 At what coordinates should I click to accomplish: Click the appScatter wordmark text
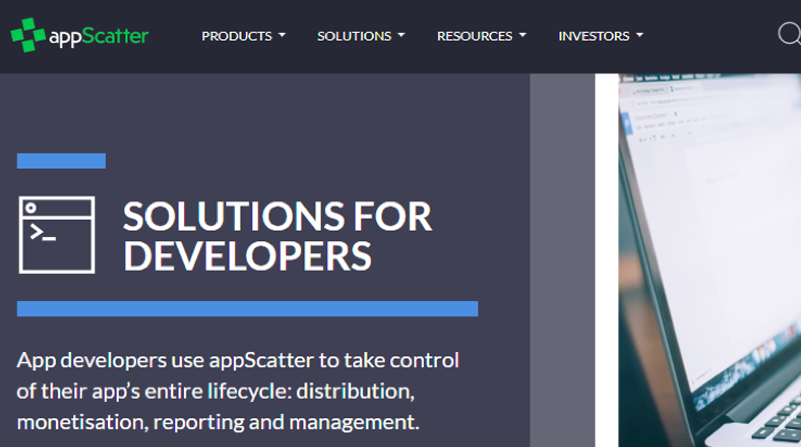point(99,37)
